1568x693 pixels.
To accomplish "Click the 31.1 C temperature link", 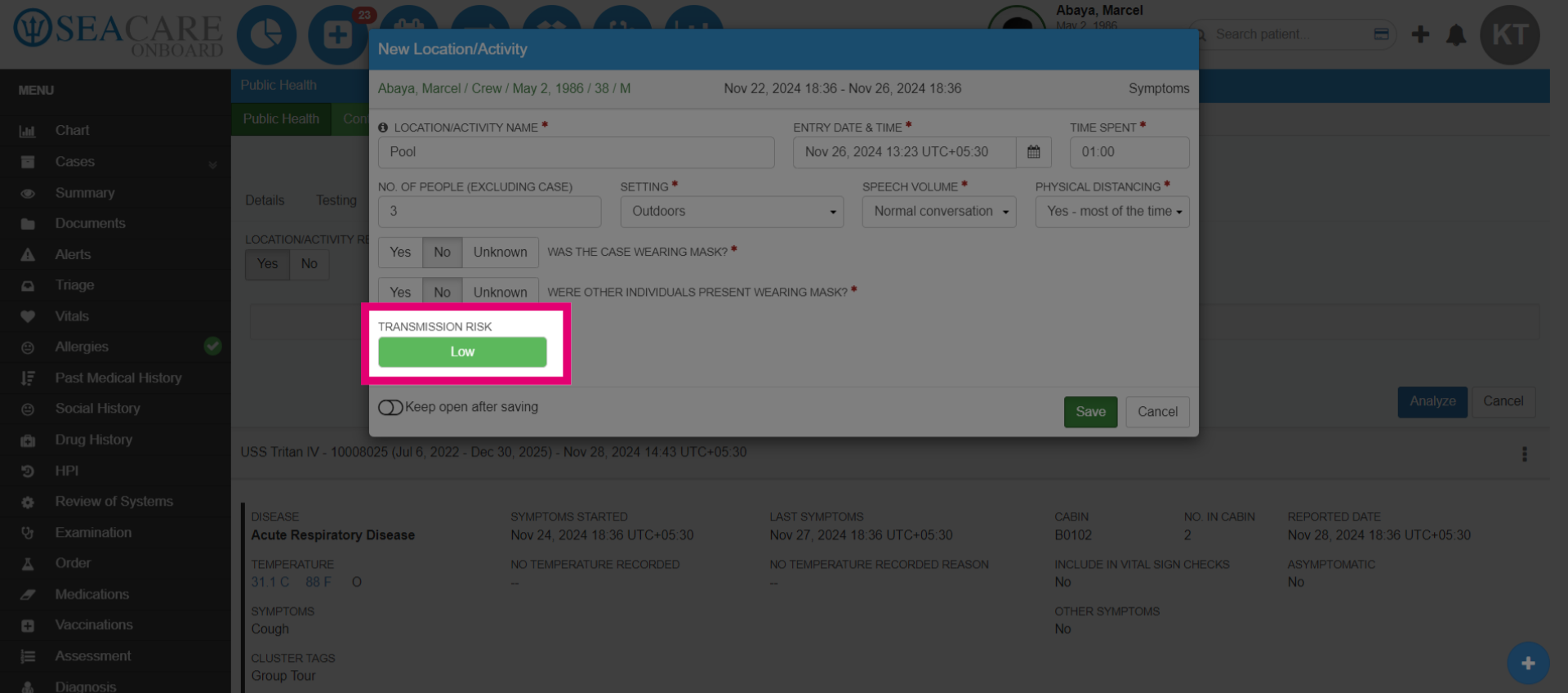I will click(270, 583).
